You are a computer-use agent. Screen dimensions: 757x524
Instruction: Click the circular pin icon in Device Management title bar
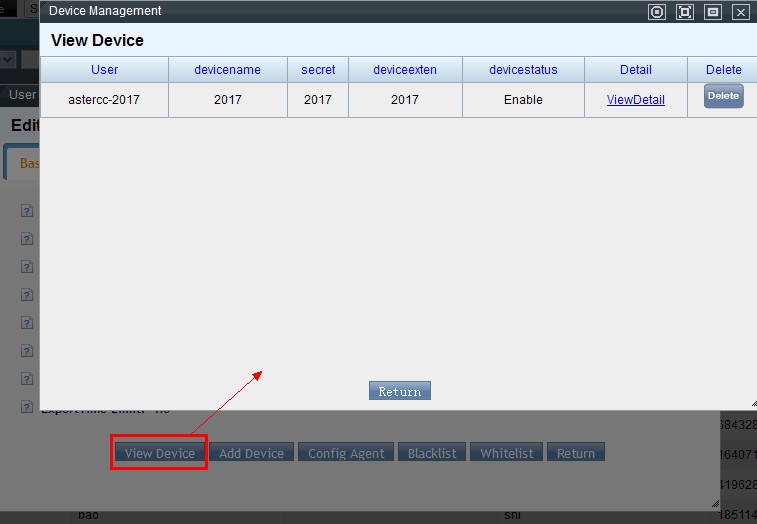pos(657,12)
